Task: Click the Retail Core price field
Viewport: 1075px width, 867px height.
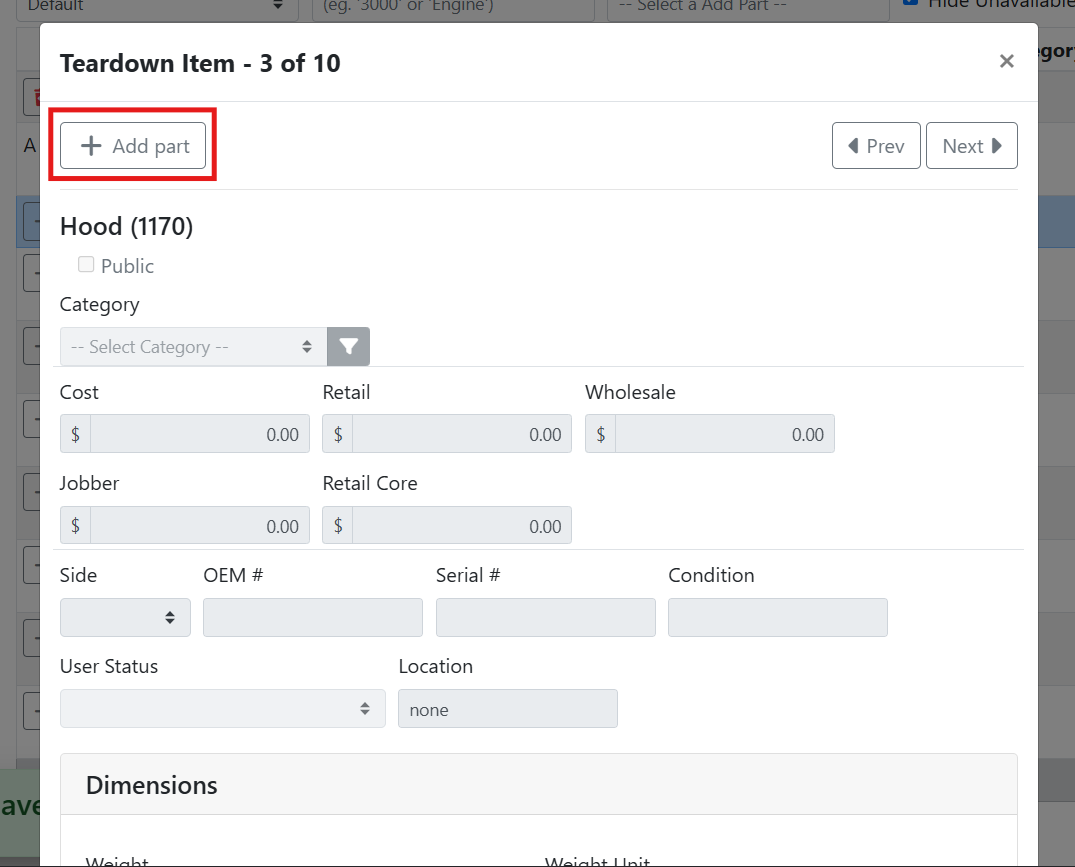Action: pos(461,525)
